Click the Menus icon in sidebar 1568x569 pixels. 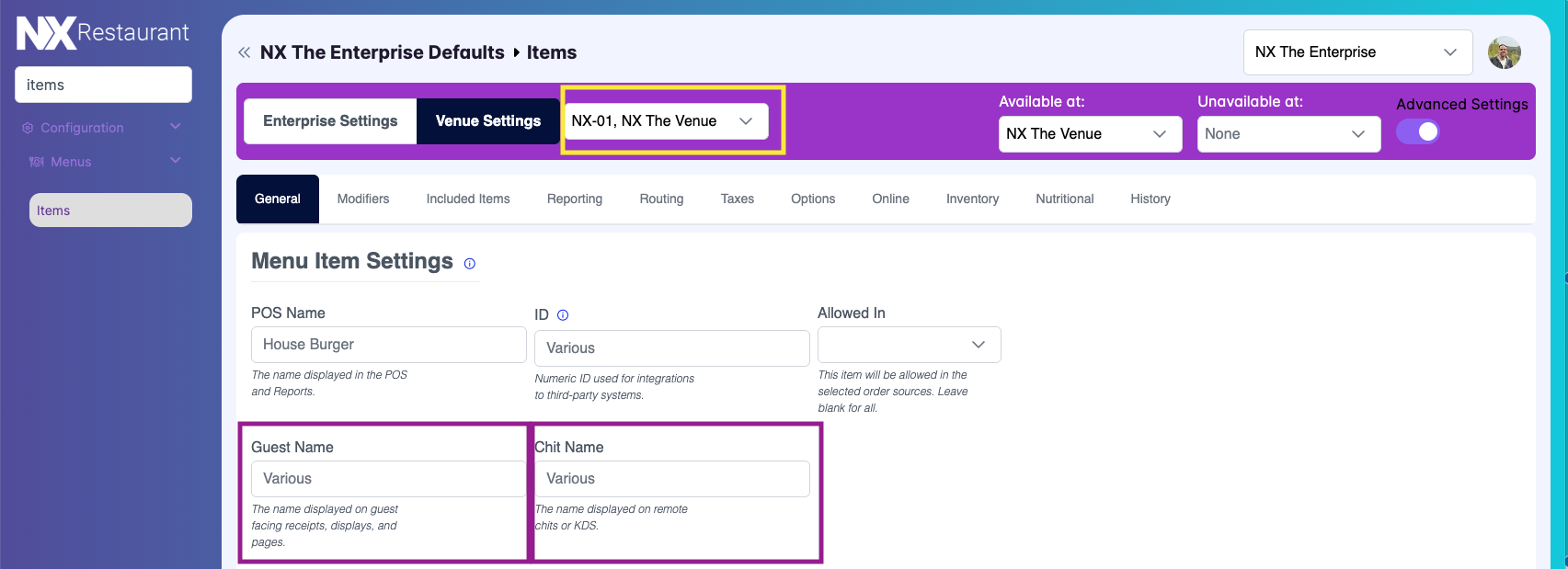click(x=37, y=162)
